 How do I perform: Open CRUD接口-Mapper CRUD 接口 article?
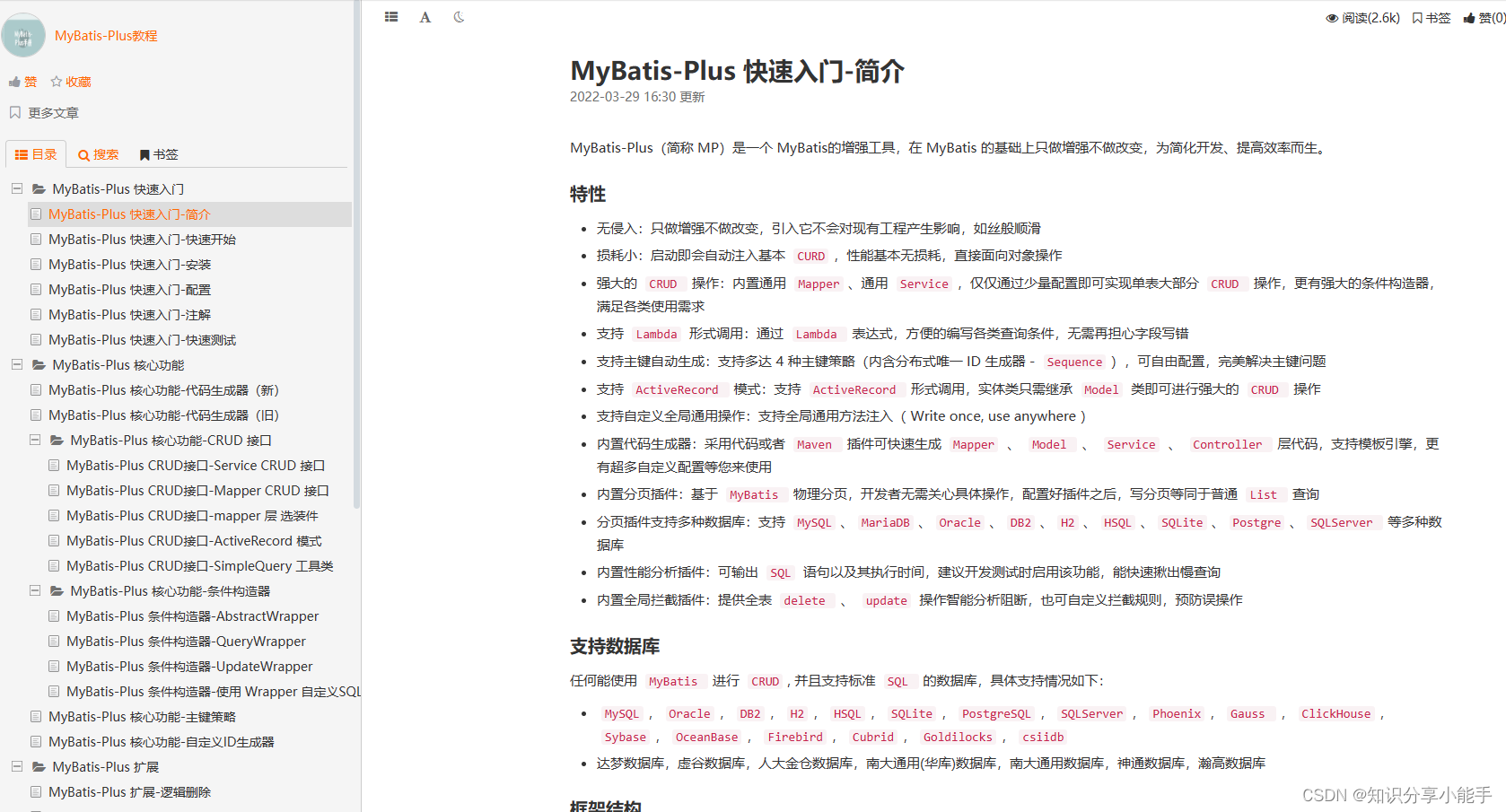point(197,491)
